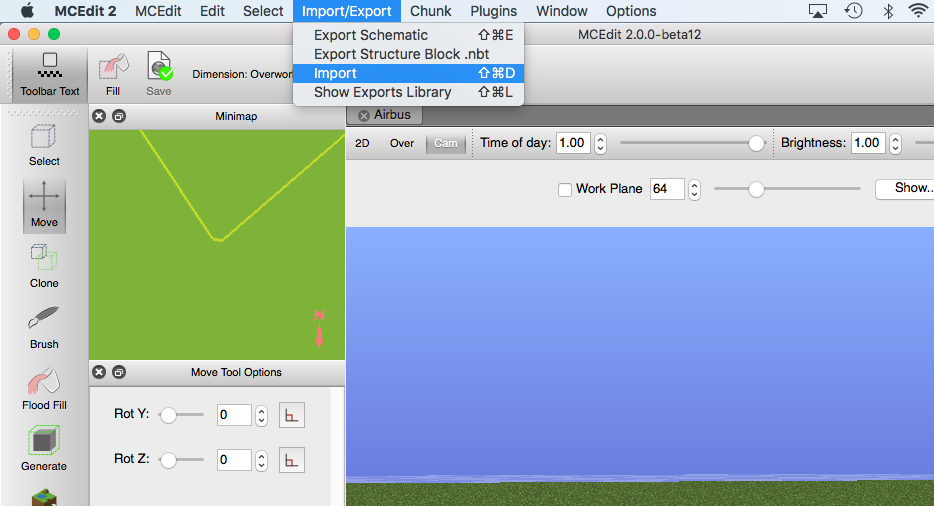Activate the Move tool

[x=44, y=206]
